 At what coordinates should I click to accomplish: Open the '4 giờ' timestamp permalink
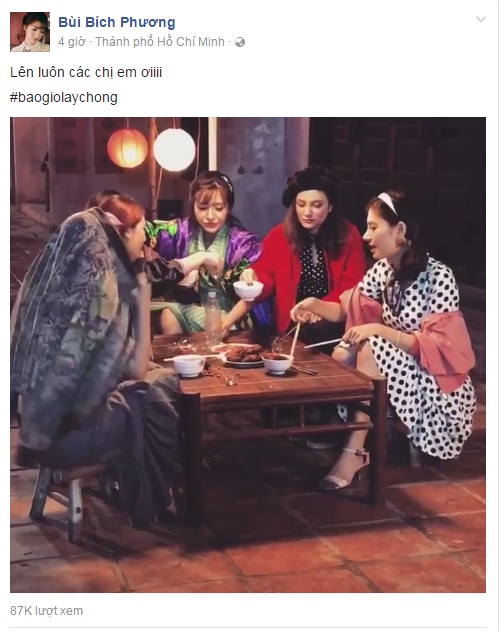click(x=72, y=42)
